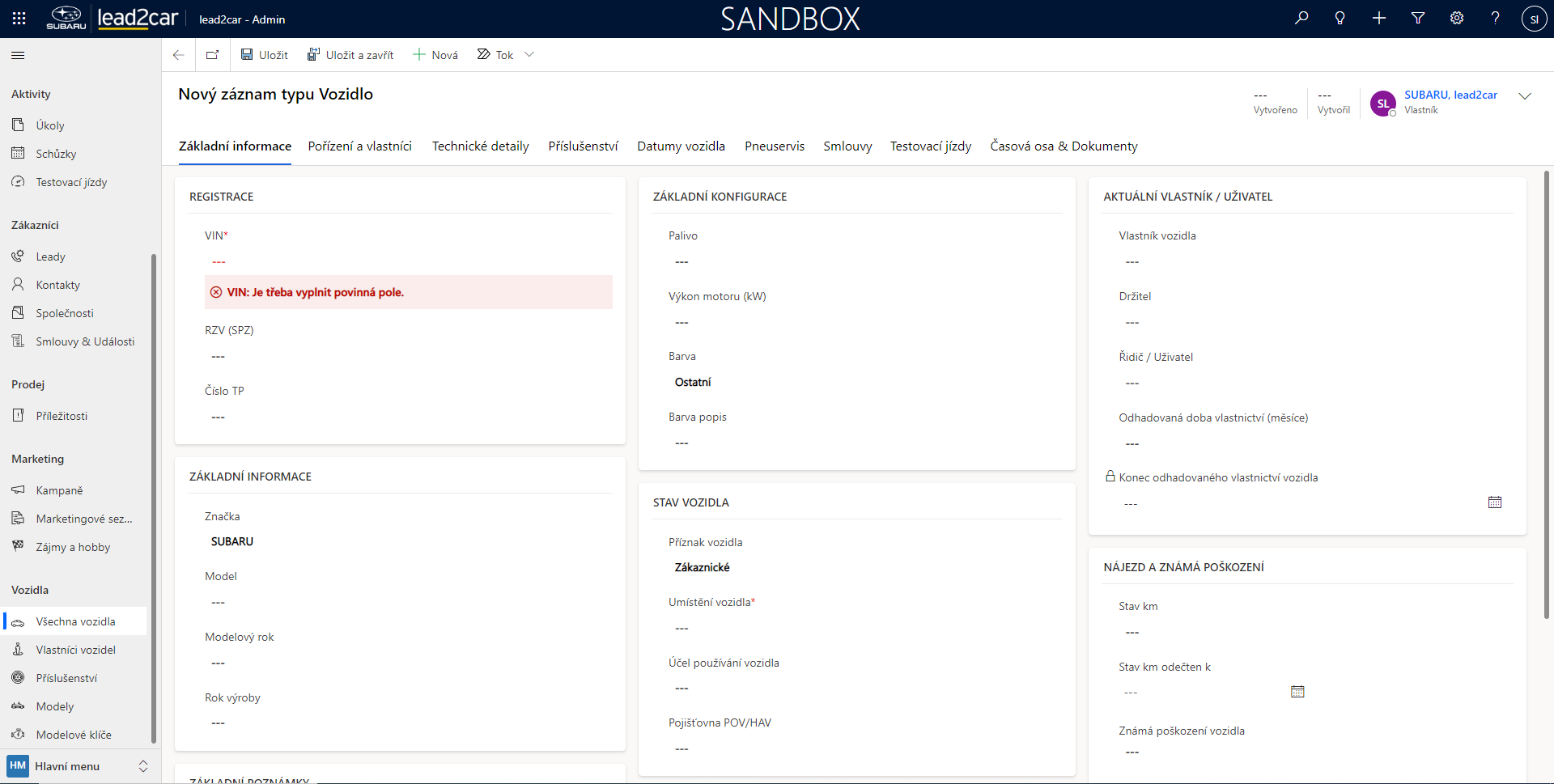Image resolution: width=1554 pixels, height=784 pixels.
Task: Switch to the Technické detaily tab
Action: pyautogui.click(x=480, y=146)
